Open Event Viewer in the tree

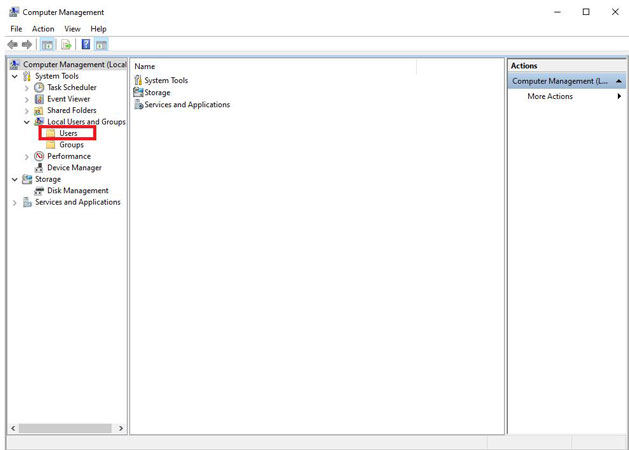pos(68,99)
